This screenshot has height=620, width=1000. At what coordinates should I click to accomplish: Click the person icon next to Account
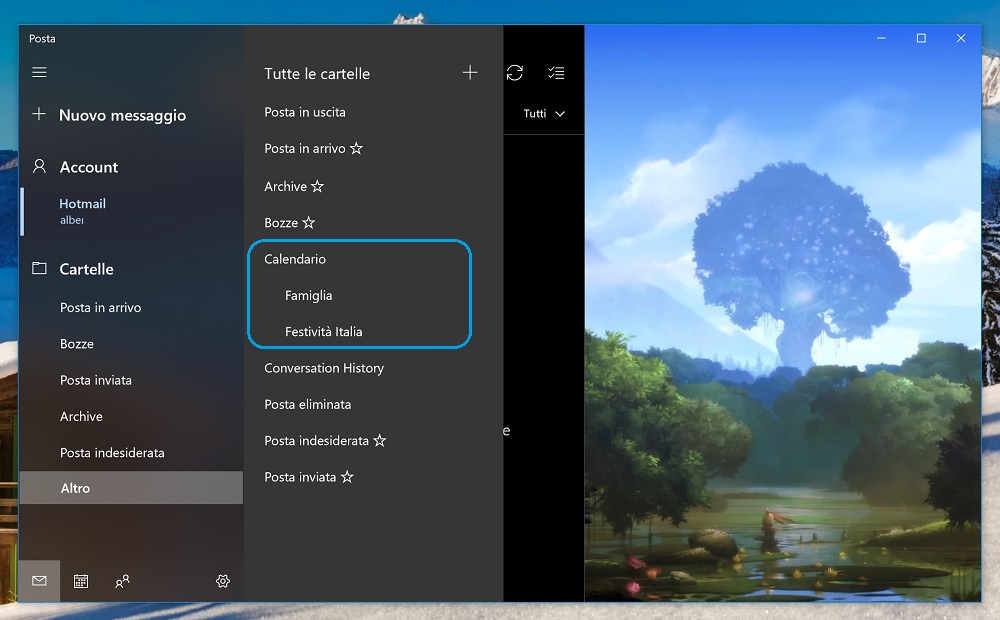[40, 166]
